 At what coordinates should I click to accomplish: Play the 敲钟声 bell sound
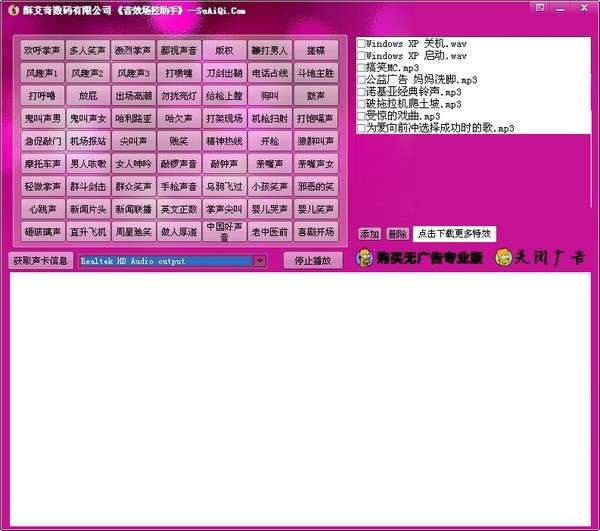(224, 164)
